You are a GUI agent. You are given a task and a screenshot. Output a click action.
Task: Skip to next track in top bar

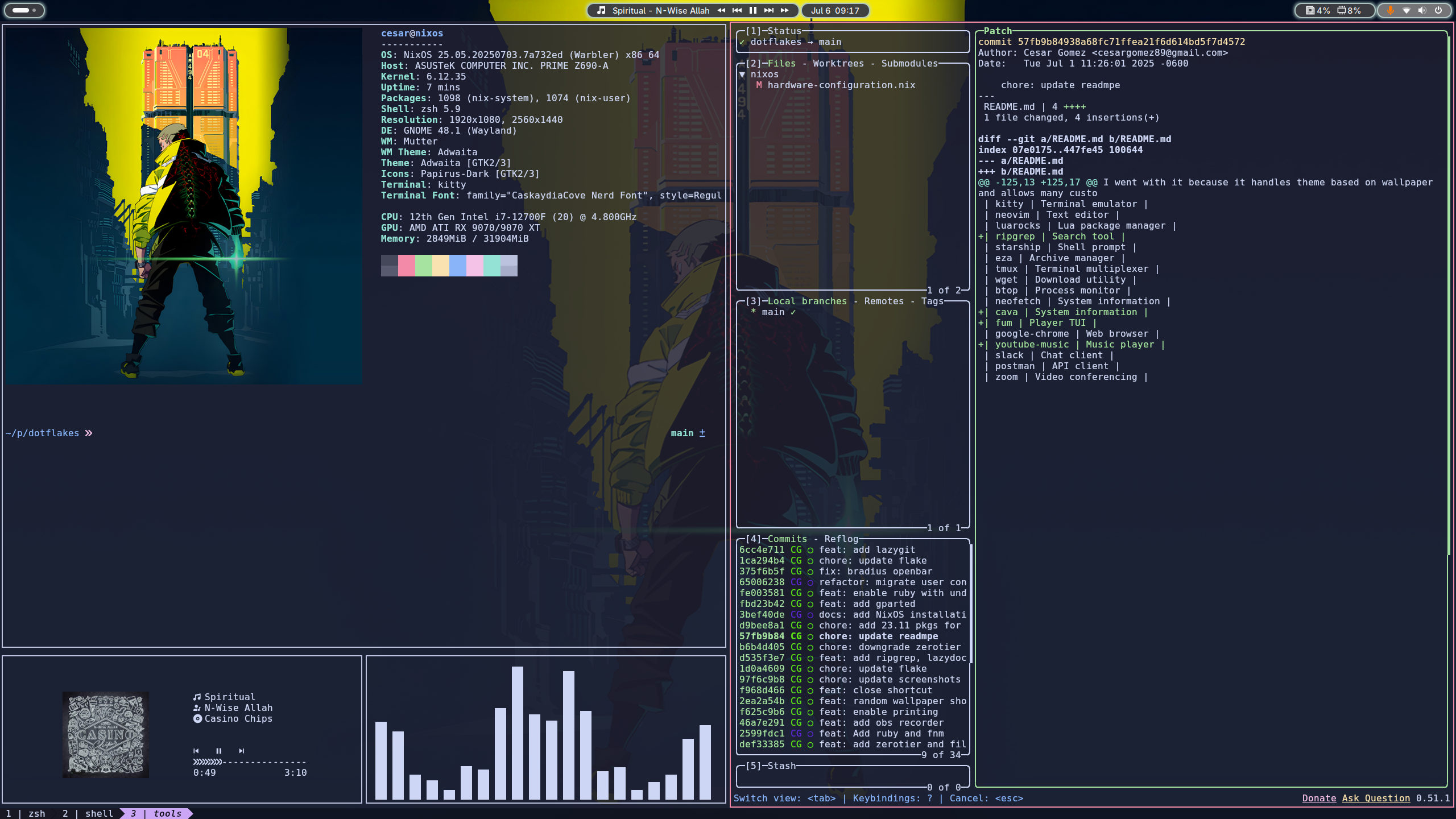pos(769,10)
